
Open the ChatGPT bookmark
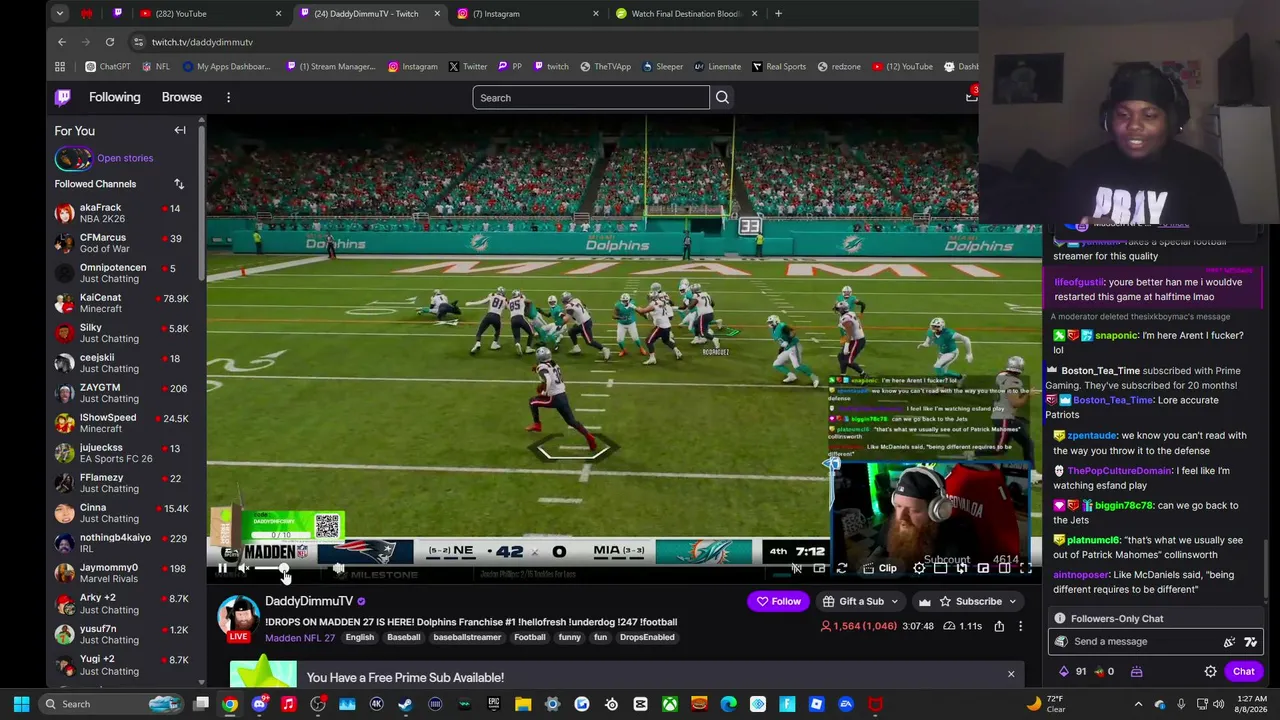pos(108,67)
